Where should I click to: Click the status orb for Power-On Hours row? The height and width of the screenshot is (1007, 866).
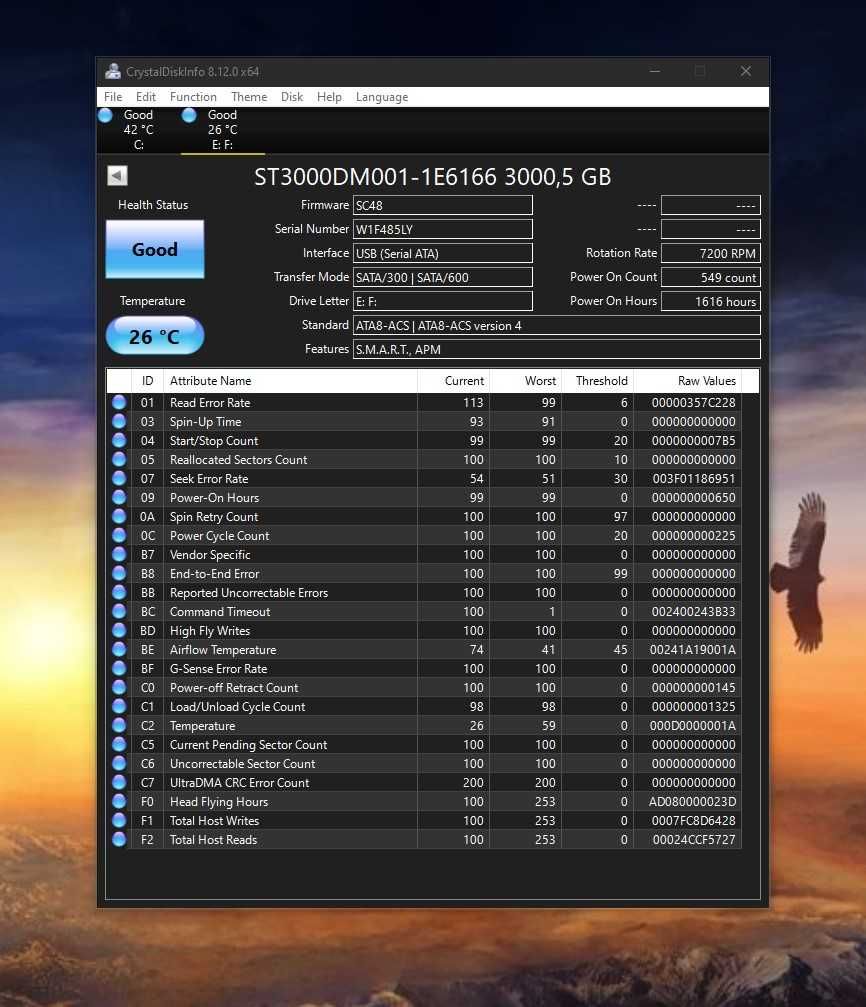pos(119,497)
